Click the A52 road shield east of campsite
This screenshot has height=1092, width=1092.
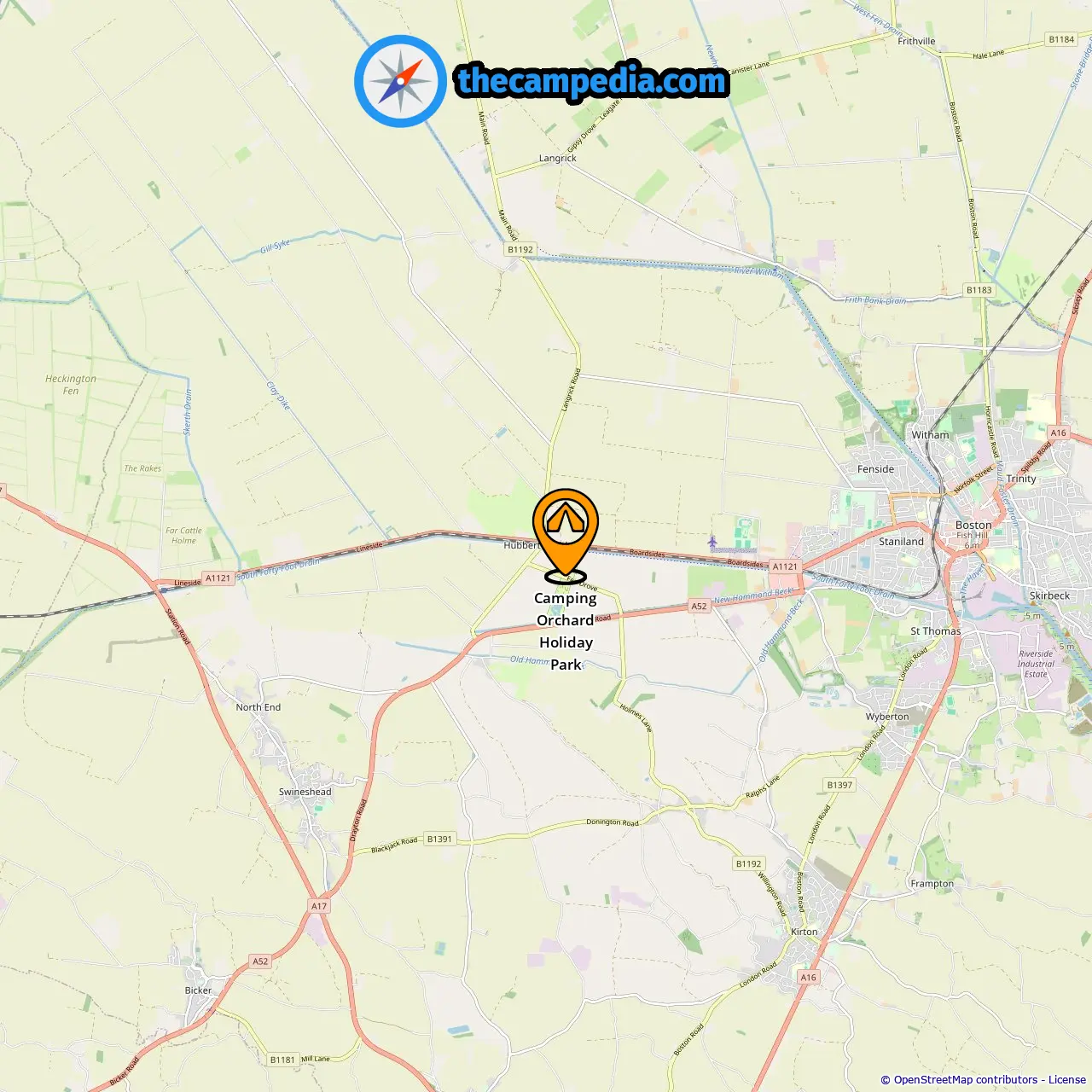700,606
